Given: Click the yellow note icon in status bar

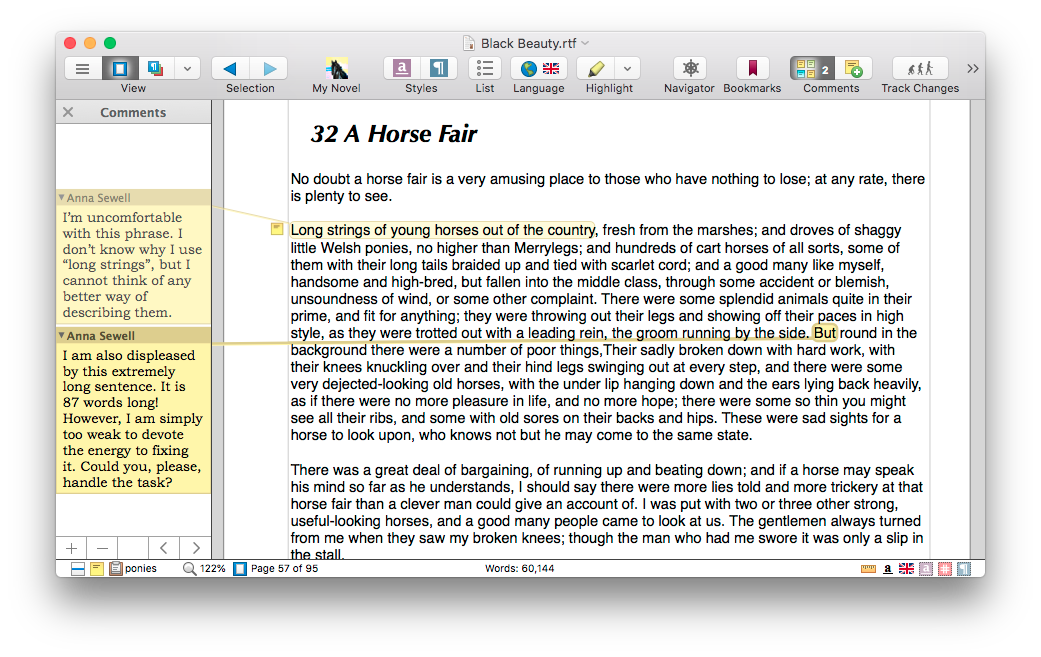Looking at the screenshot, I should (x=97, y=569).
